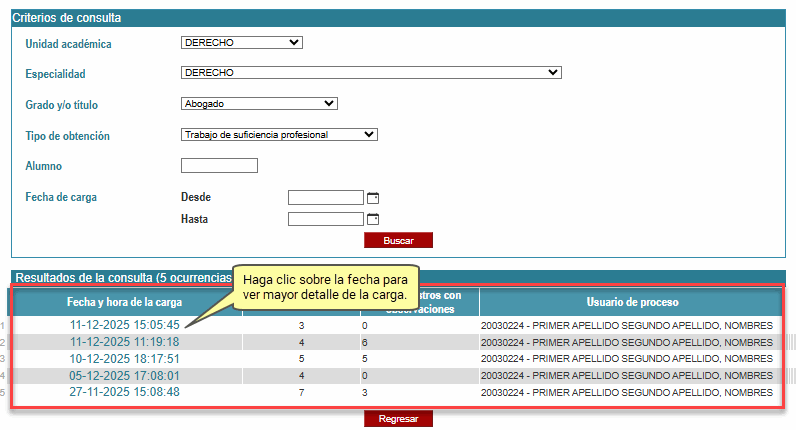Screen dimensions: 796x430
Task: View the 10-12-2025 18:17:51 load entry
Action: (x=124, y=358)
